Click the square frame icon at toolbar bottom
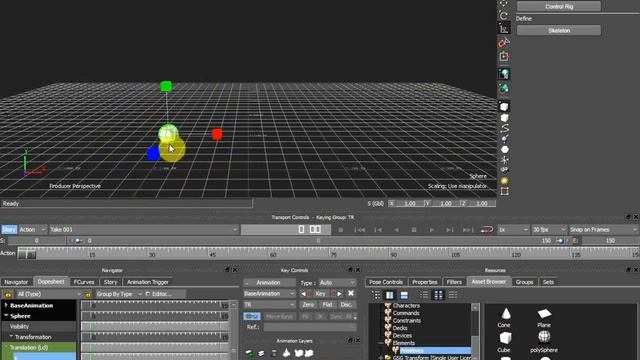The width and height of the screenshot is (640, 360). point(504,191)
